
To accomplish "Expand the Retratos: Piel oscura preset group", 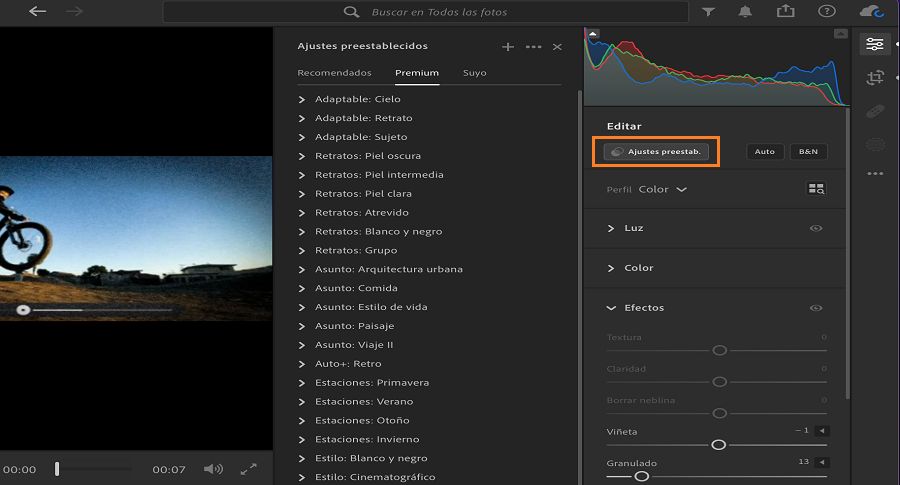I will click(302, 156).
